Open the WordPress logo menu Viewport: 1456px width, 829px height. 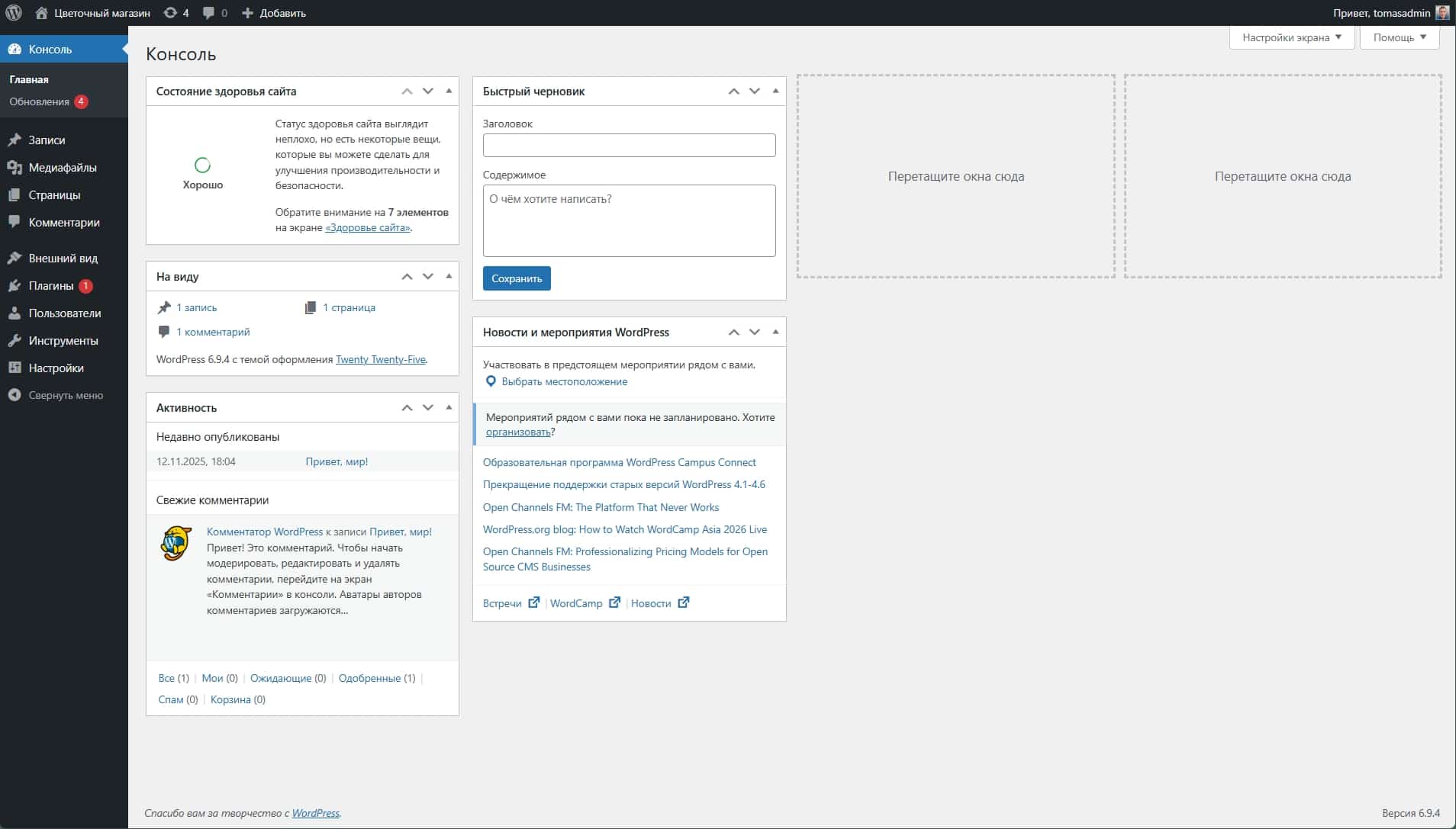point(14,13)
